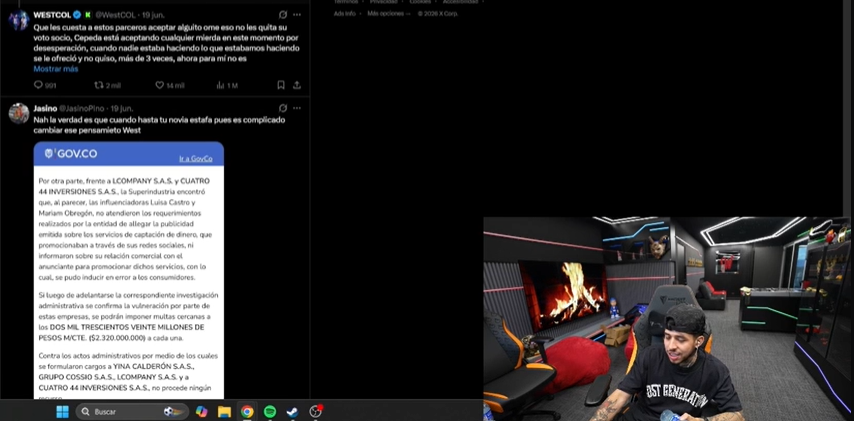Share WESTCOL's post via share icon
854x421 pixels.
tap(297, 85)
